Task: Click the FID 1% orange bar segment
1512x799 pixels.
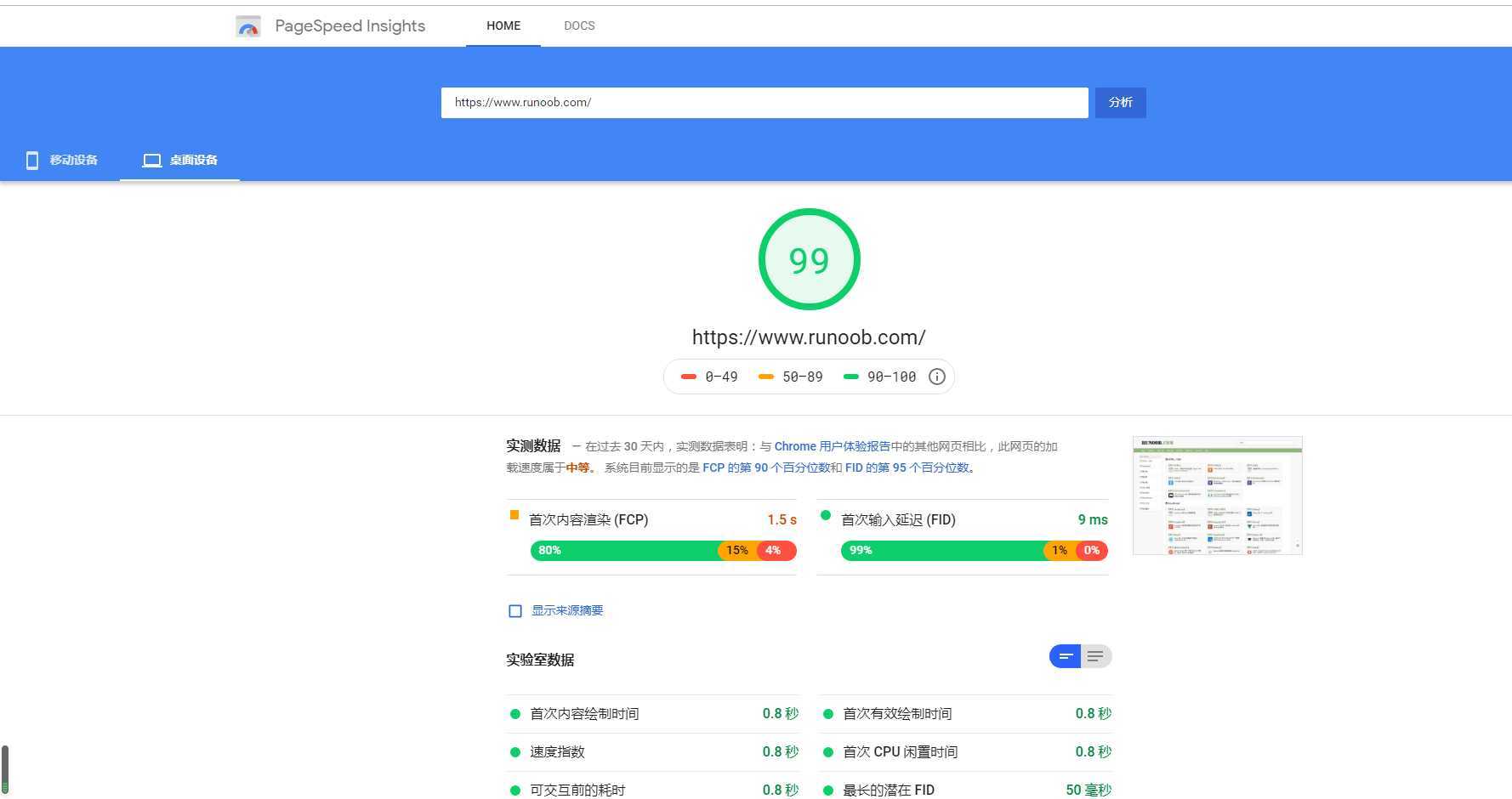Action: coord(1060,551)
